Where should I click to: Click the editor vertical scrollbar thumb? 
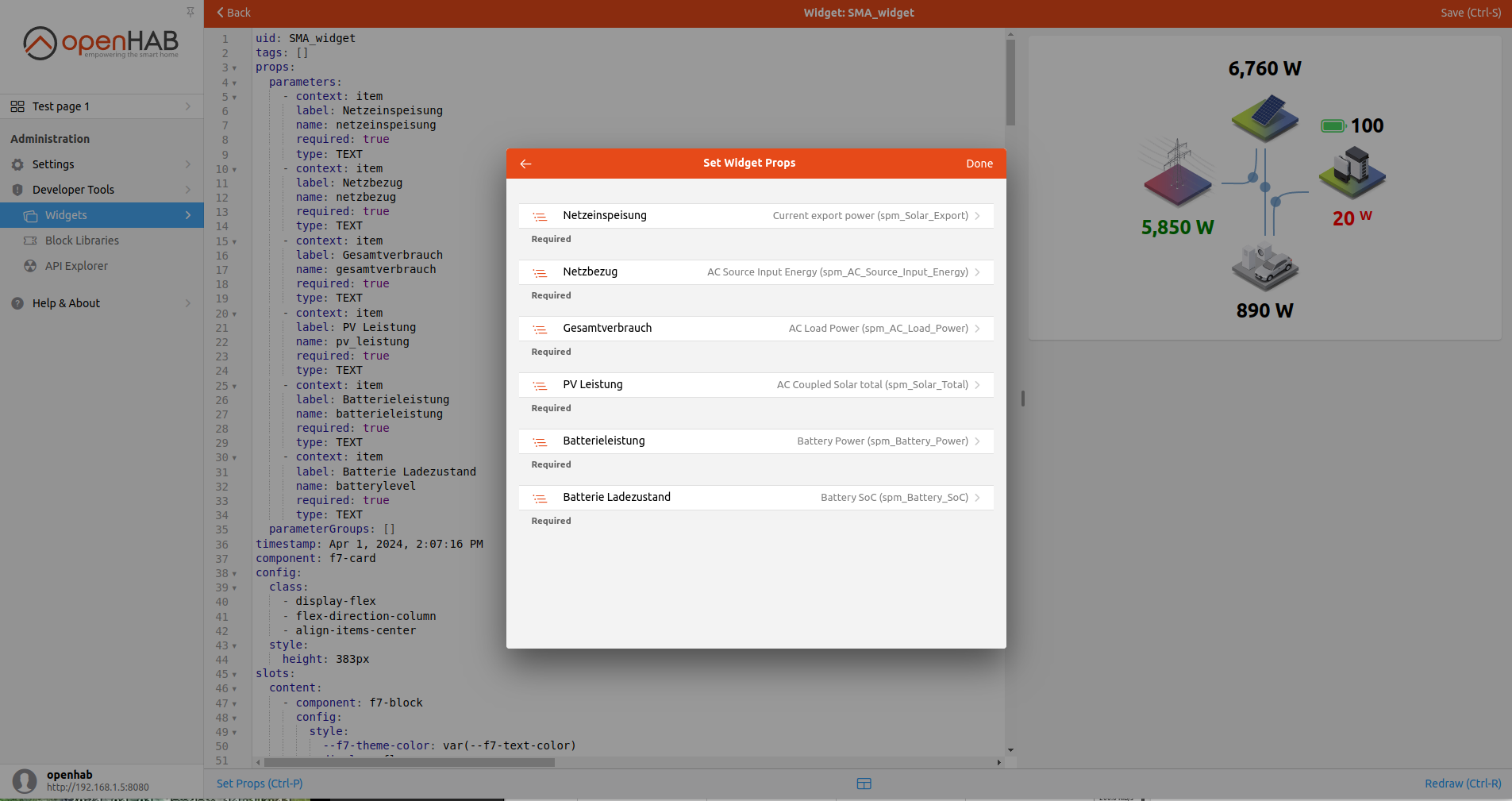pos(1010,82)
